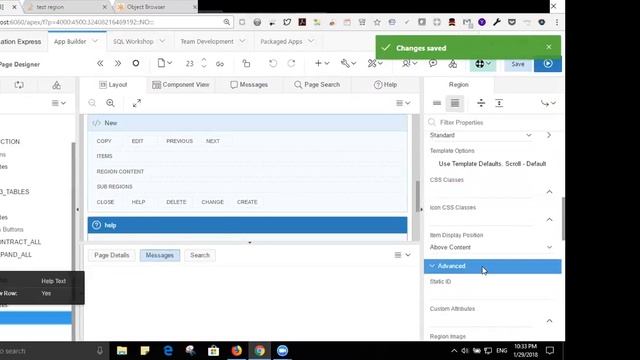The height and width of the screenshot is (360, 640).
Task: Open the Icon CSS Classes quick-pick arrow
Action: 549,220
